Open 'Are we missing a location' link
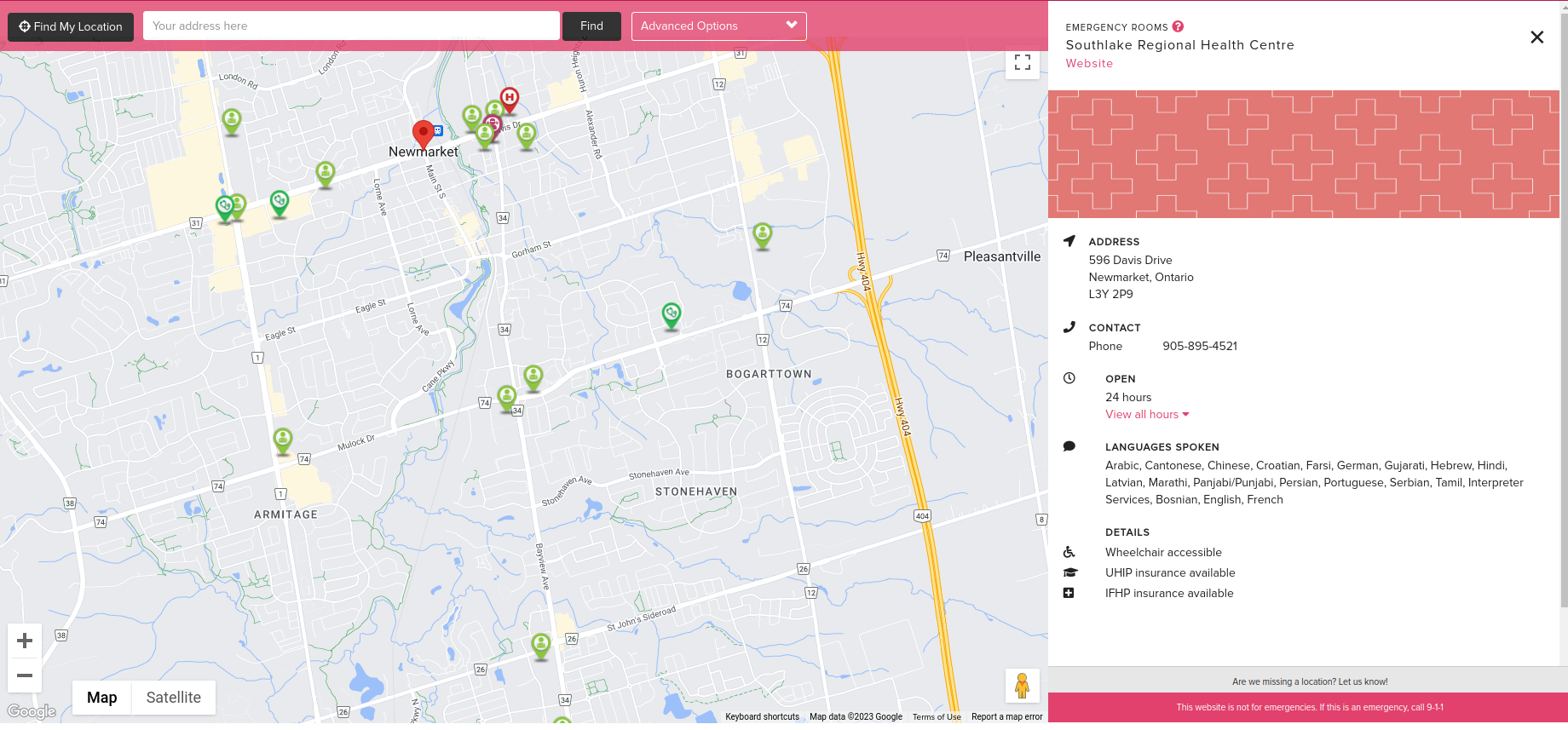The width and height of the screenshot is (1568, 730). click(1310, 682)
